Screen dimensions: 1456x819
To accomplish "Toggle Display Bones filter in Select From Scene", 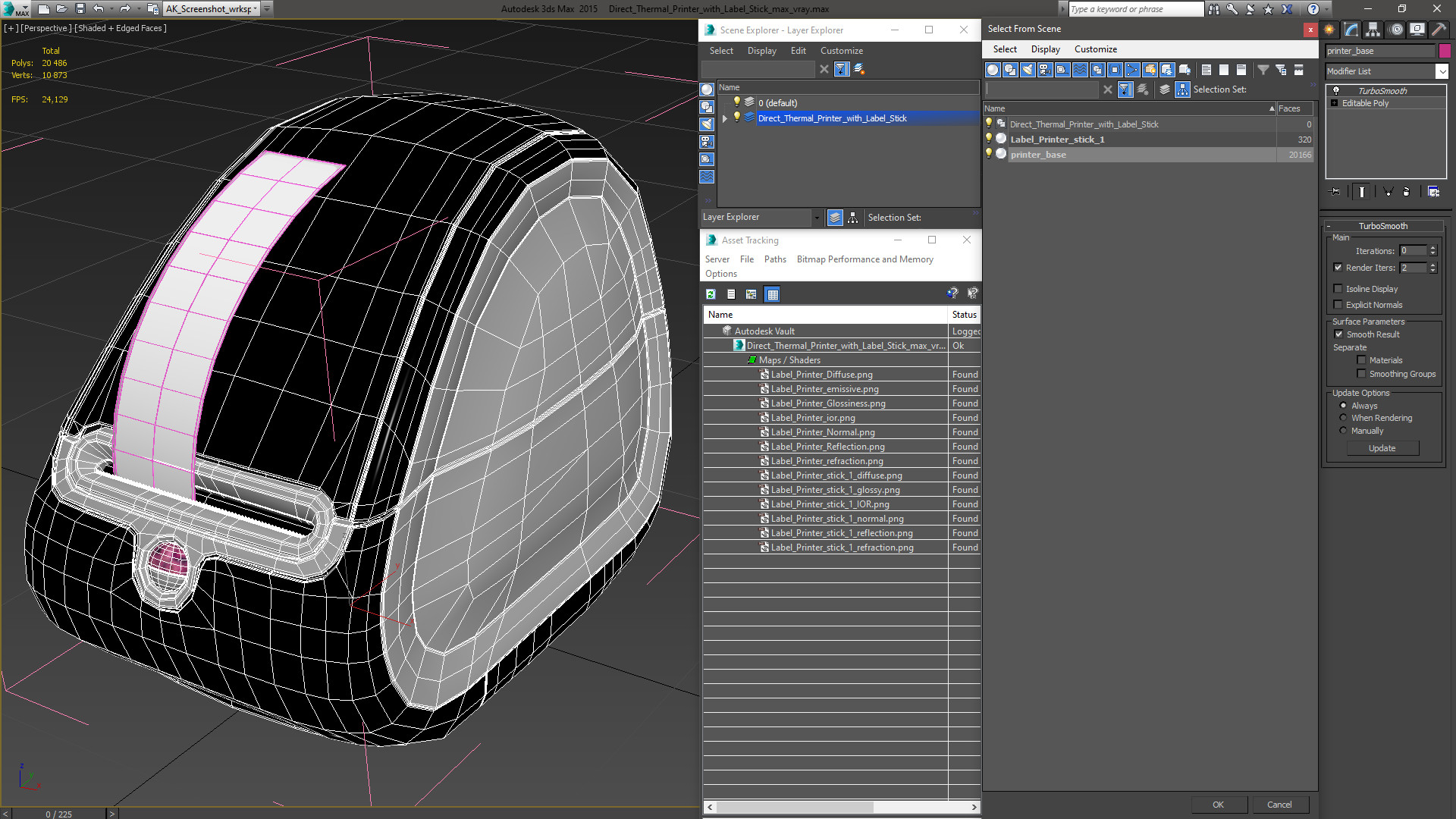I will pos(1132,70).
